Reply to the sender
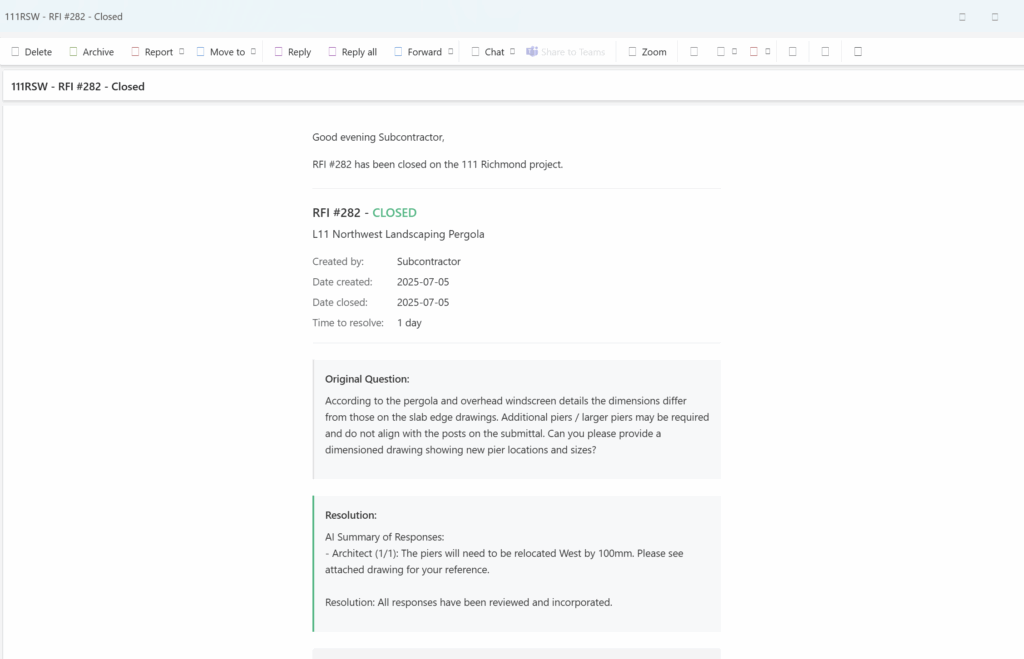The height and width of the screenshot is (659, 1024). [293, 52]
